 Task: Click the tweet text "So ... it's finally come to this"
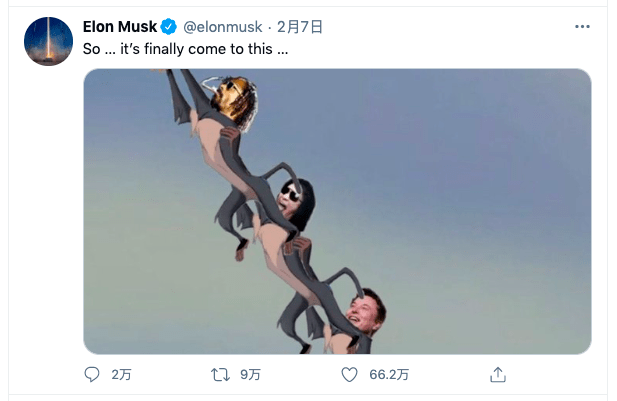tap(186, 49)
